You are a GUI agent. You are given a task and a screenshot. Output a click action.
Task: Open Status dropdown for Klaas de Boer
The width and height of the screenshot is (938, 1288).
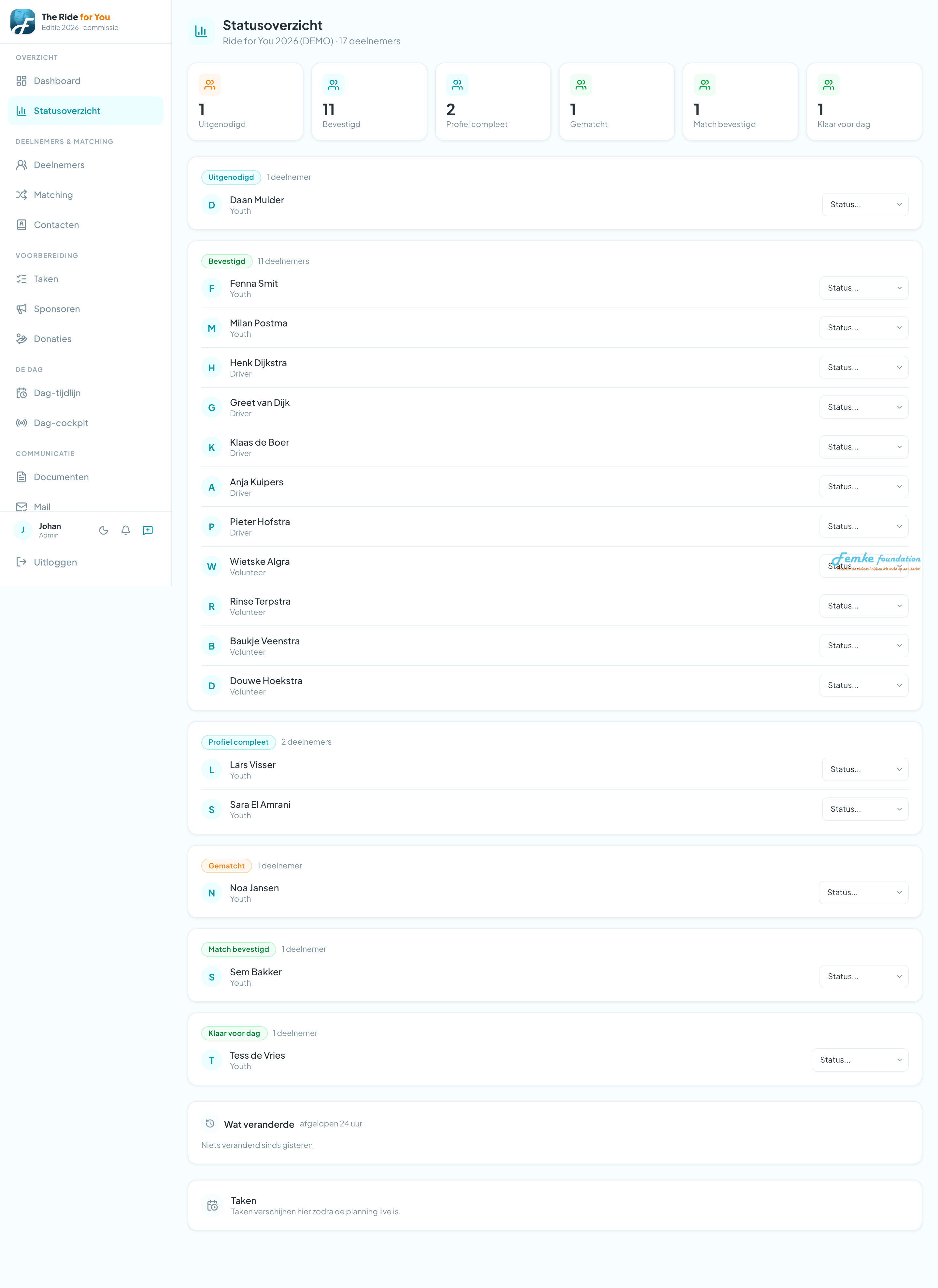click(x=864, y=447)
